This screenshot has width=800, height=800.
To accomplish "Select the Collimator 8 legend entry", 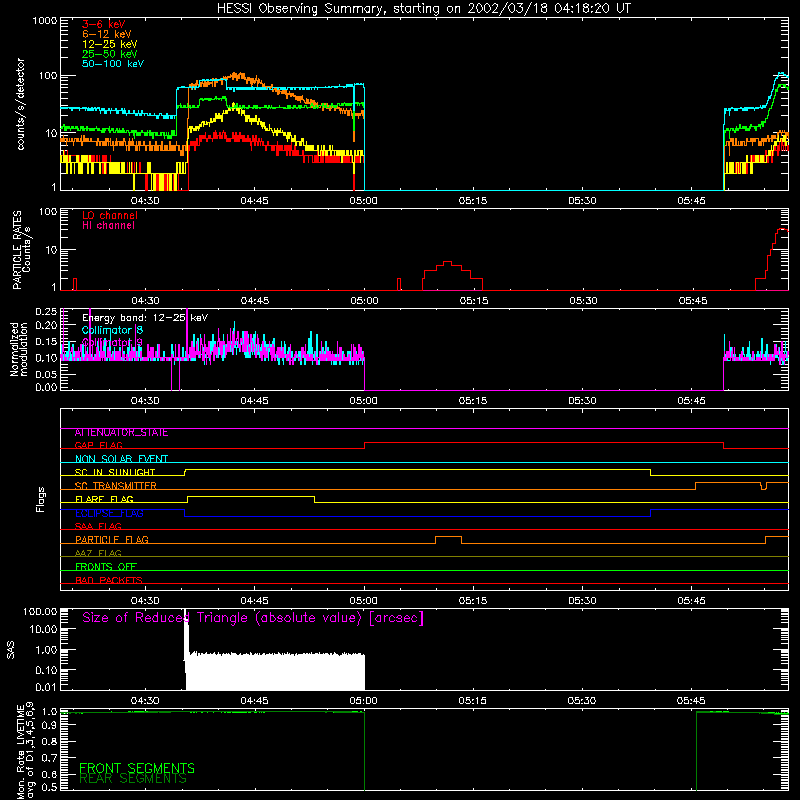I will 112,330.
